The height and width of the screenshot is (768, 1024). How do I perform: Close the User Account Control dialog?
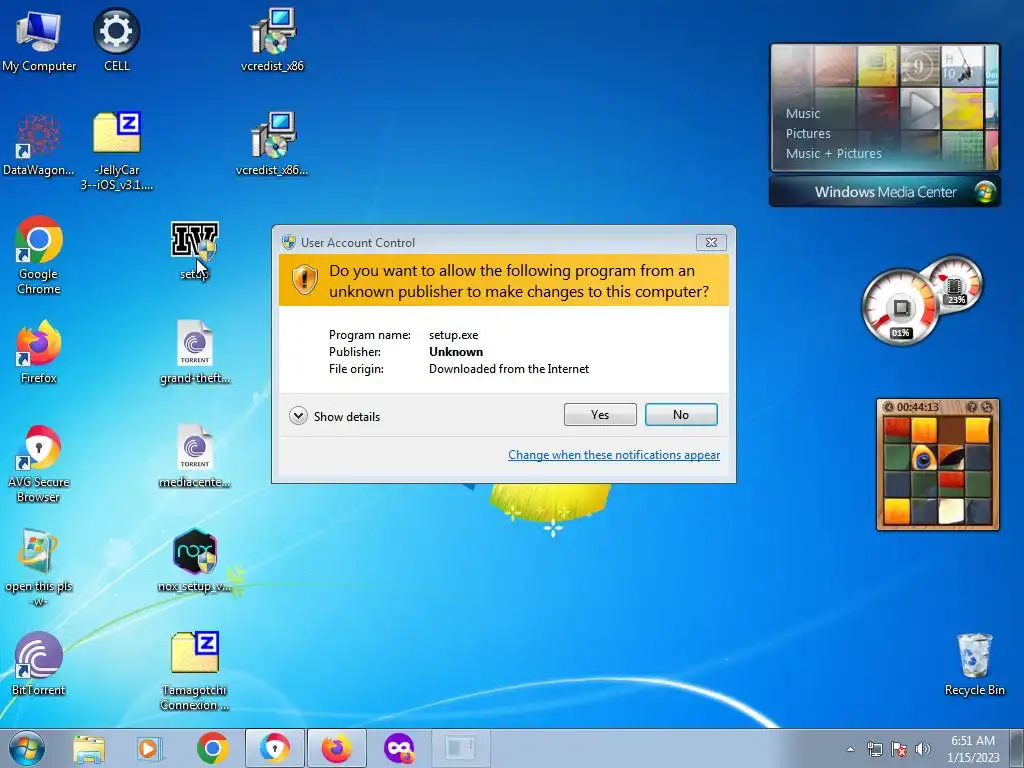(x=711, y=242)
